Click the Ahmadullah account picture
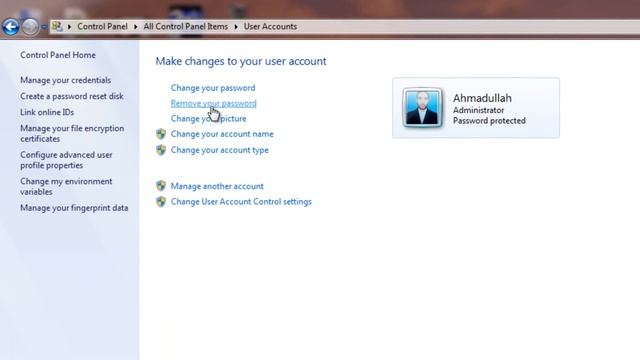Screen dimensions: 640x360 [422, 107]
